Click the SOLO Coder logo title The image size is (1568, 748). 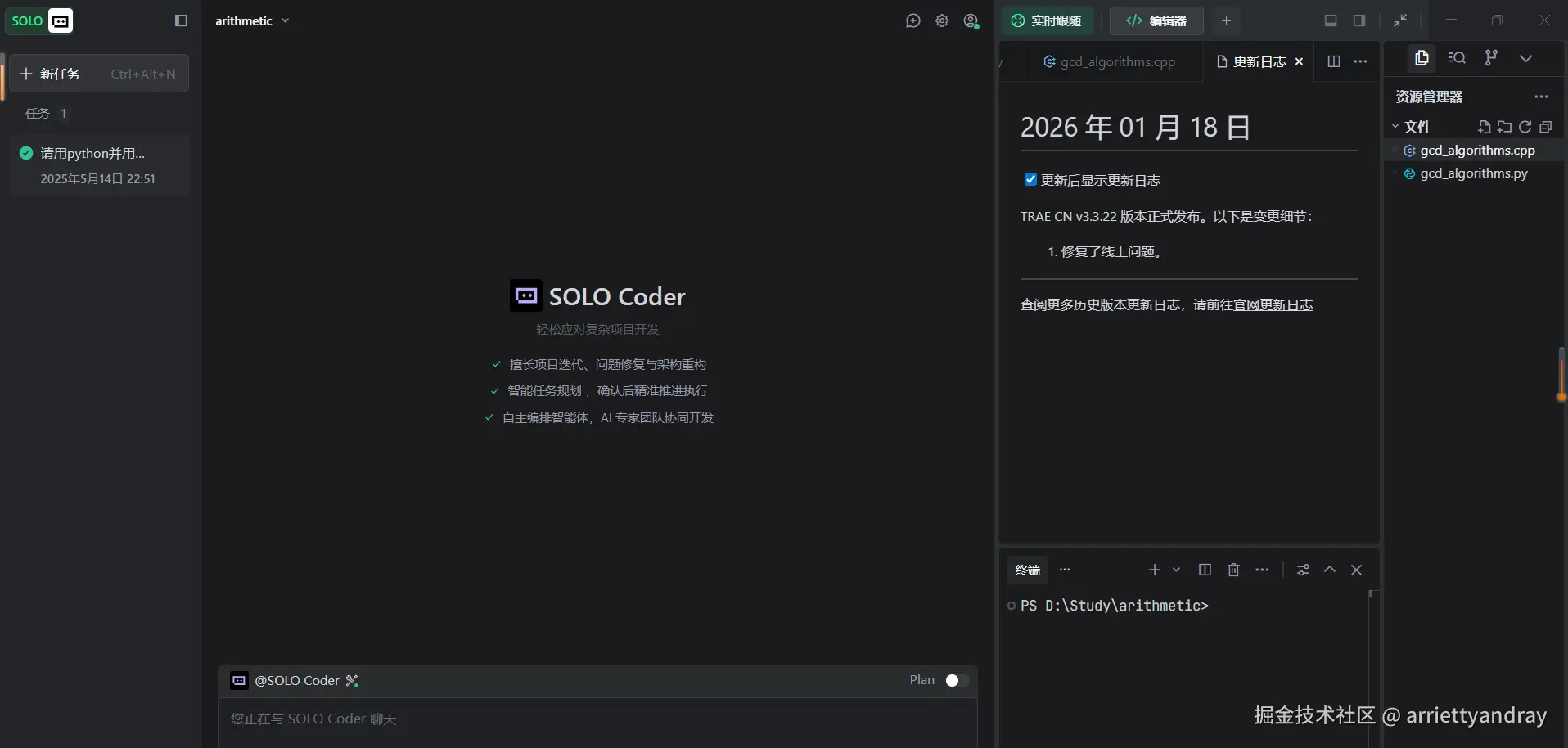click(597, 296)
